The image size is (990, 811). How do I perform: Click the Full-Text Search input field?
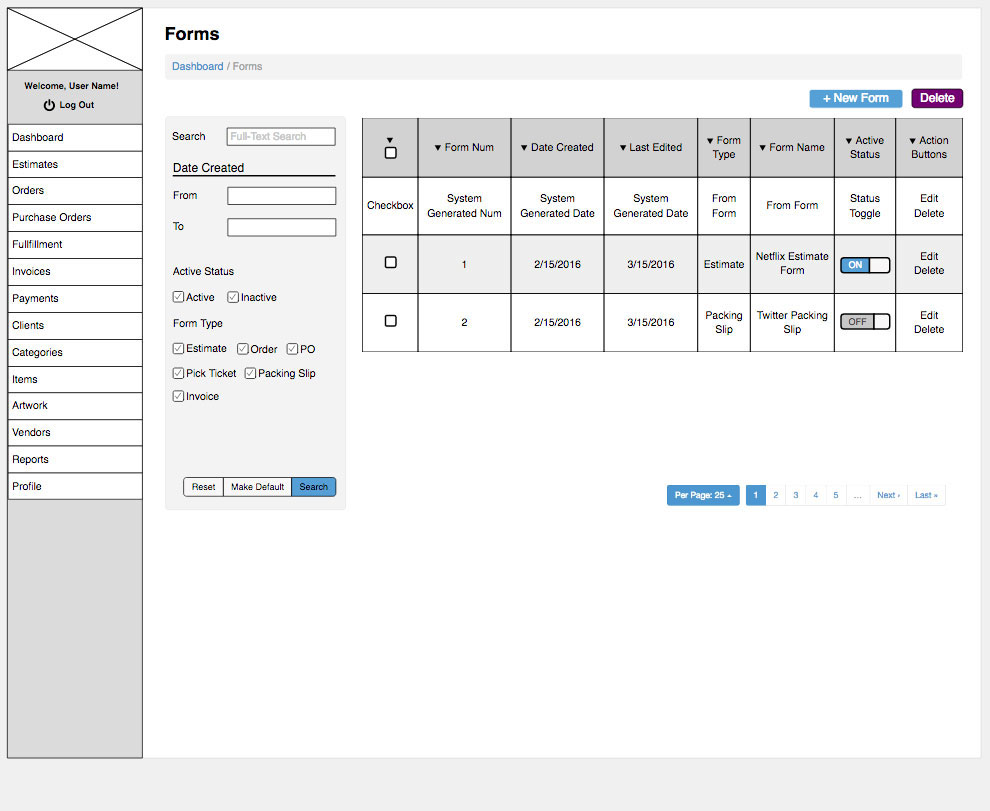(281, 137)
